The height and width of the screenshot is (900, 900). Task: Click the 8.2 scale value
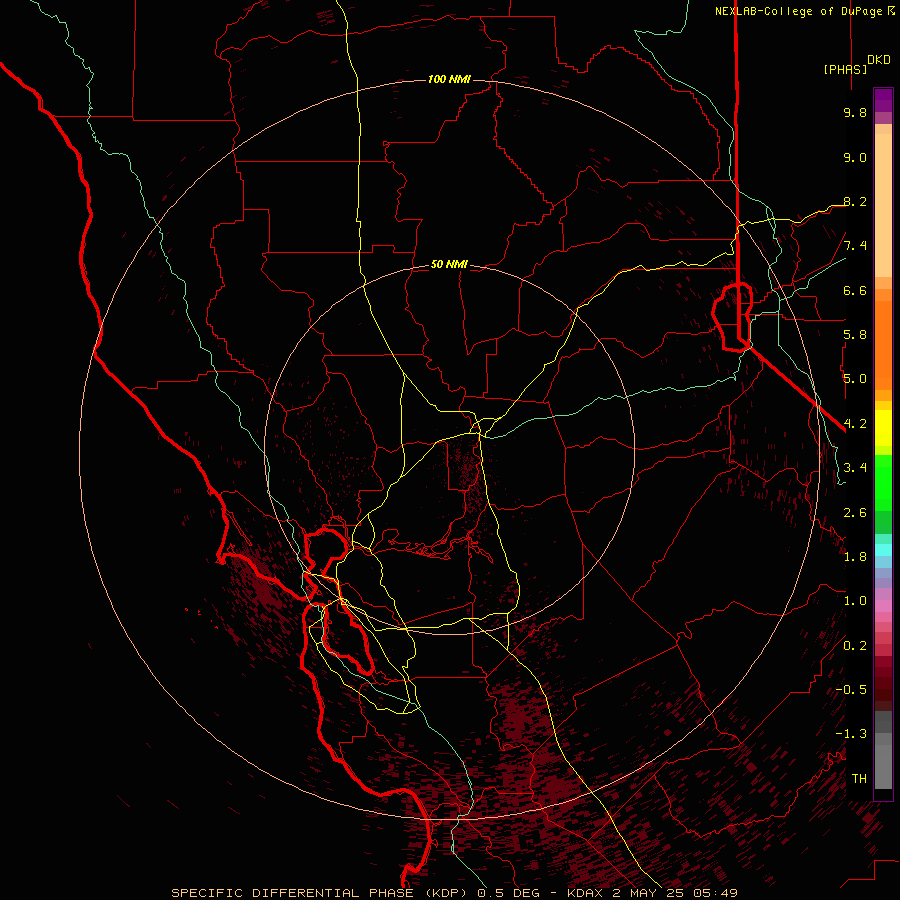(855, 201)
